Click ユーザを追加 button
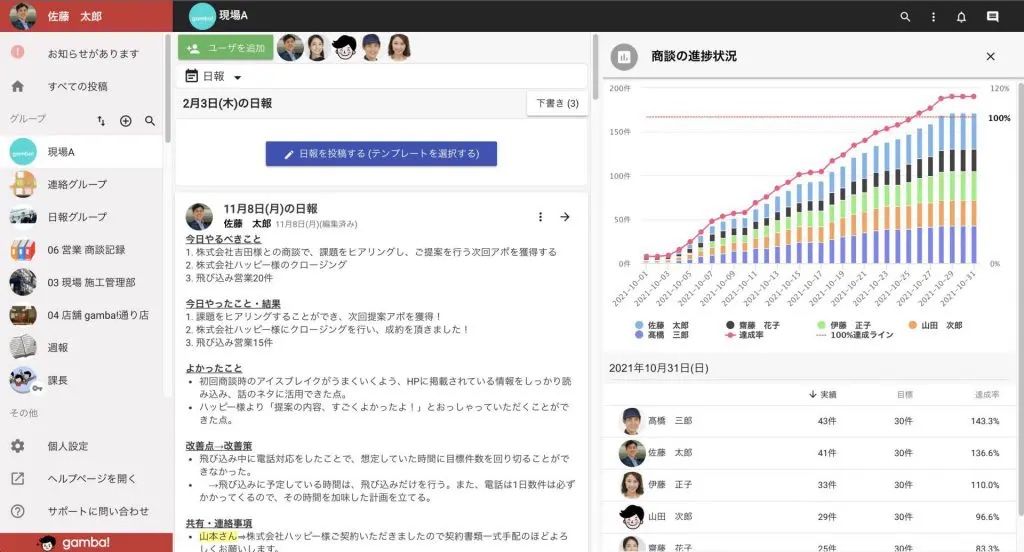Viewport: 1024px width, 552px height. (226, 48)
